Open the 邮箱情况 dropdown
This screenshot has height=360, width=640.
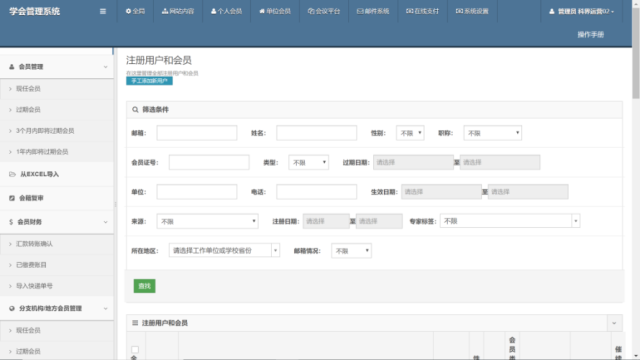tap(351, 251)
